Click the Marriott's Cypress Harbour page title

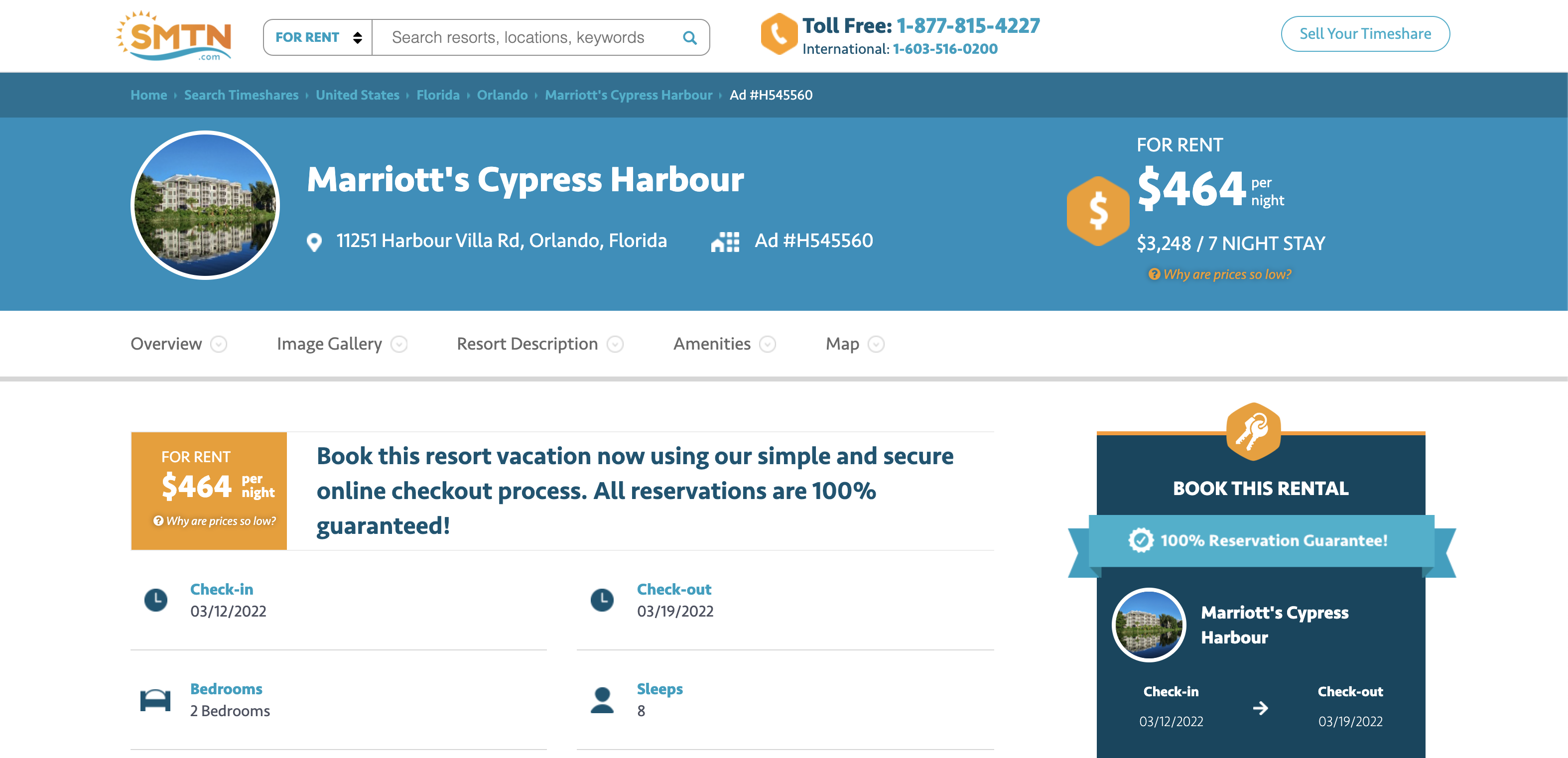coord(524,180)
